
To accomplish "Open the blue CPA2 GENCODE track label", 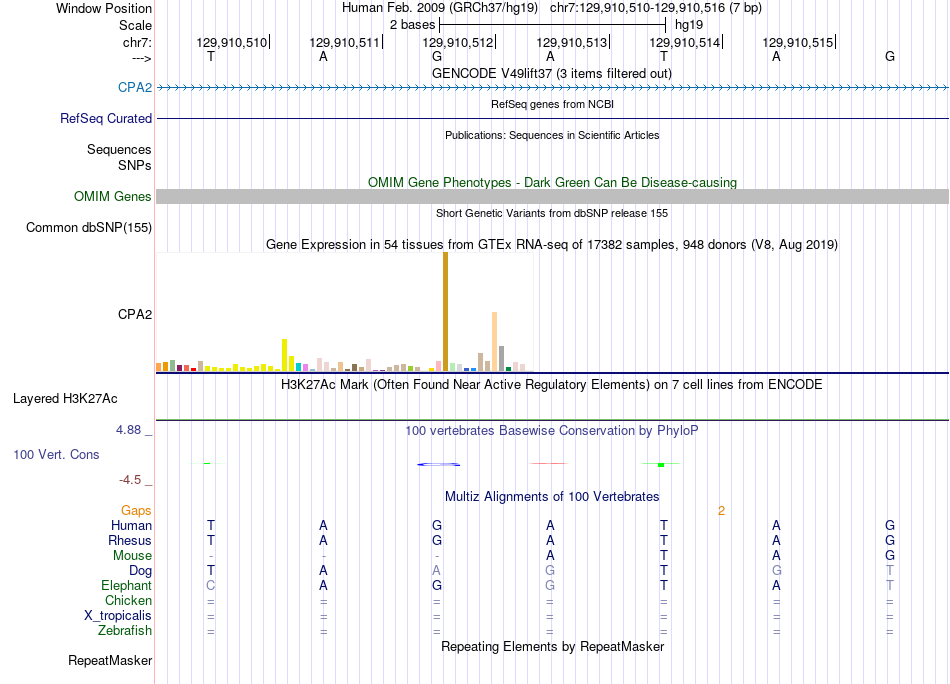I will point(135,87).
